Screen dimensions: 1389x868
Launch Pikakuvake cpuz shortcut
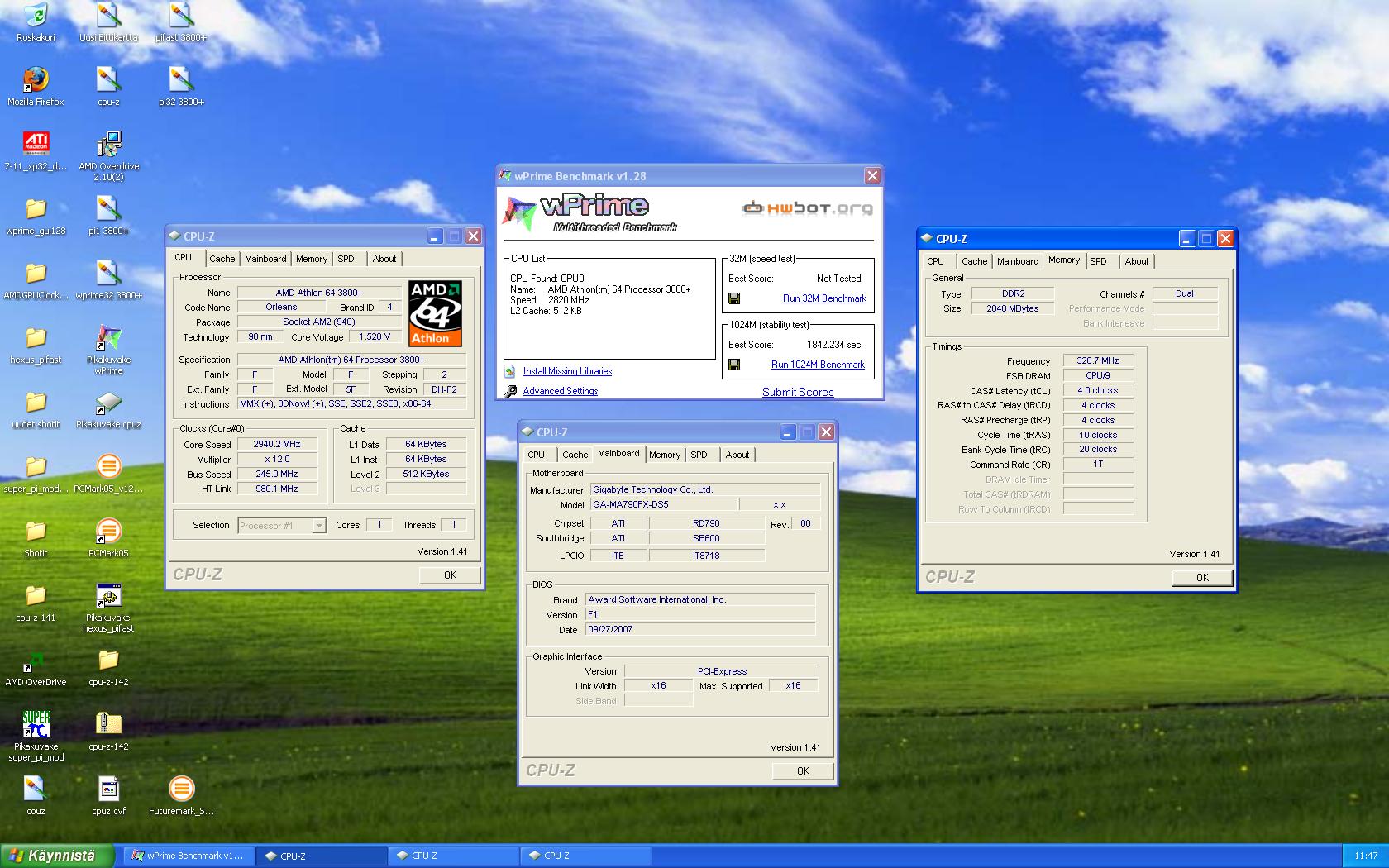[108, 402]
